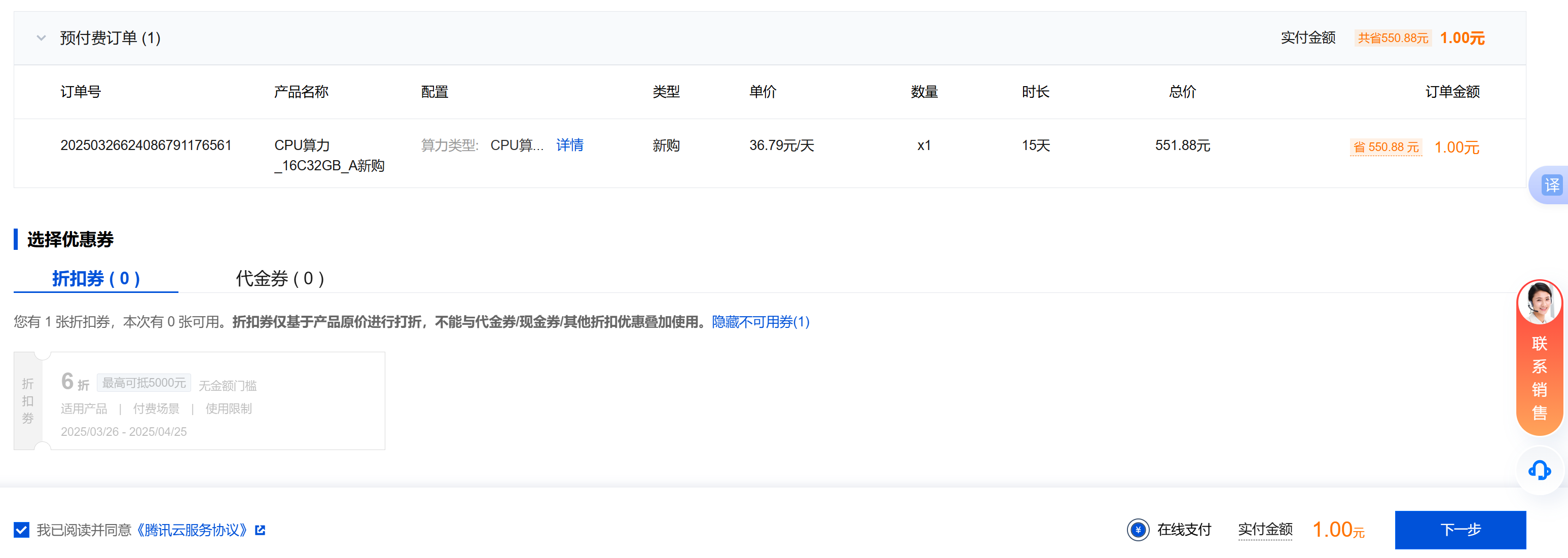Click the 详情 link in the order row

click(x=570, y=145)
